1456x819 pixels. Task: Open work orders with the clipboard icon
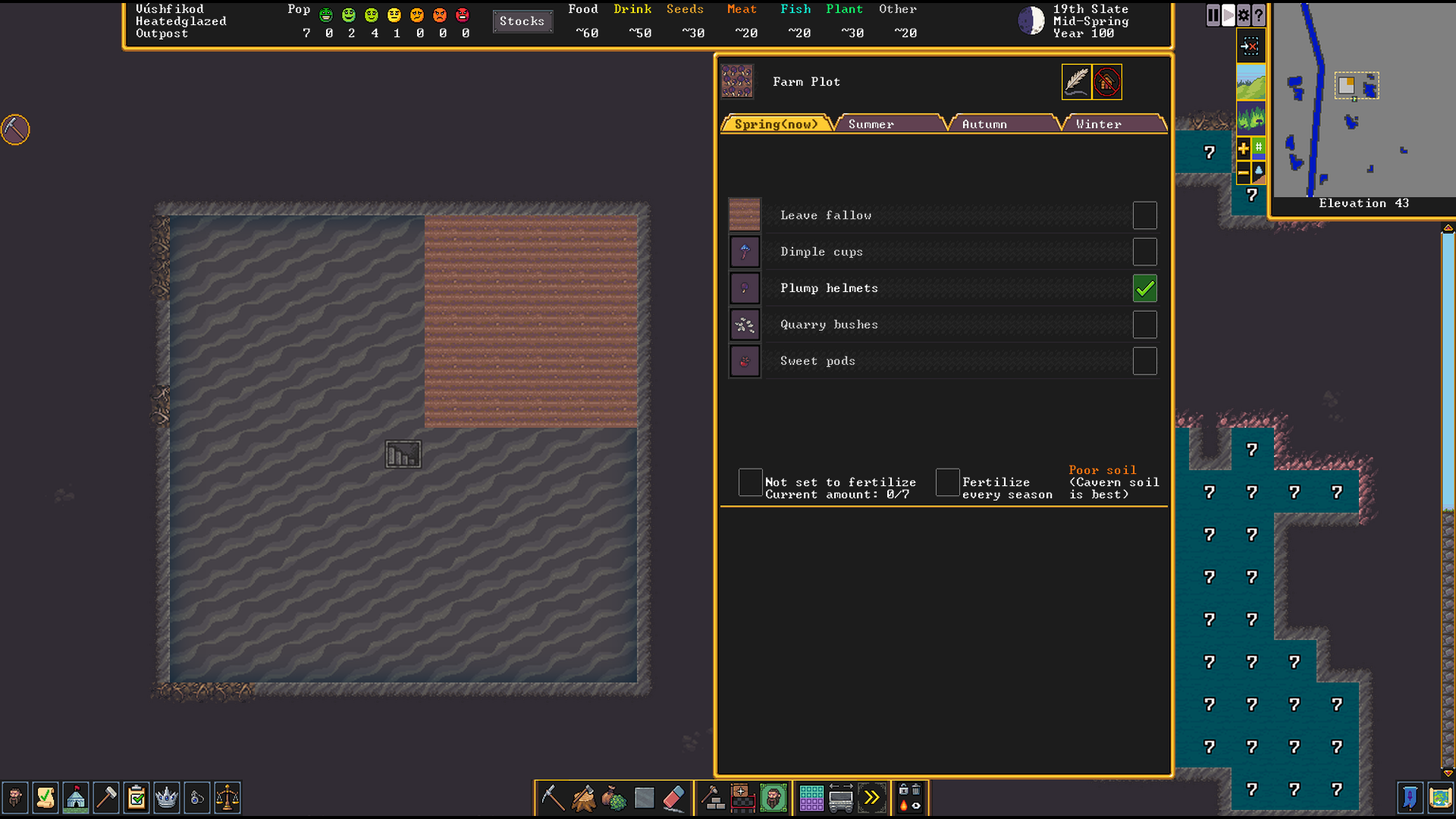[136, 798]
